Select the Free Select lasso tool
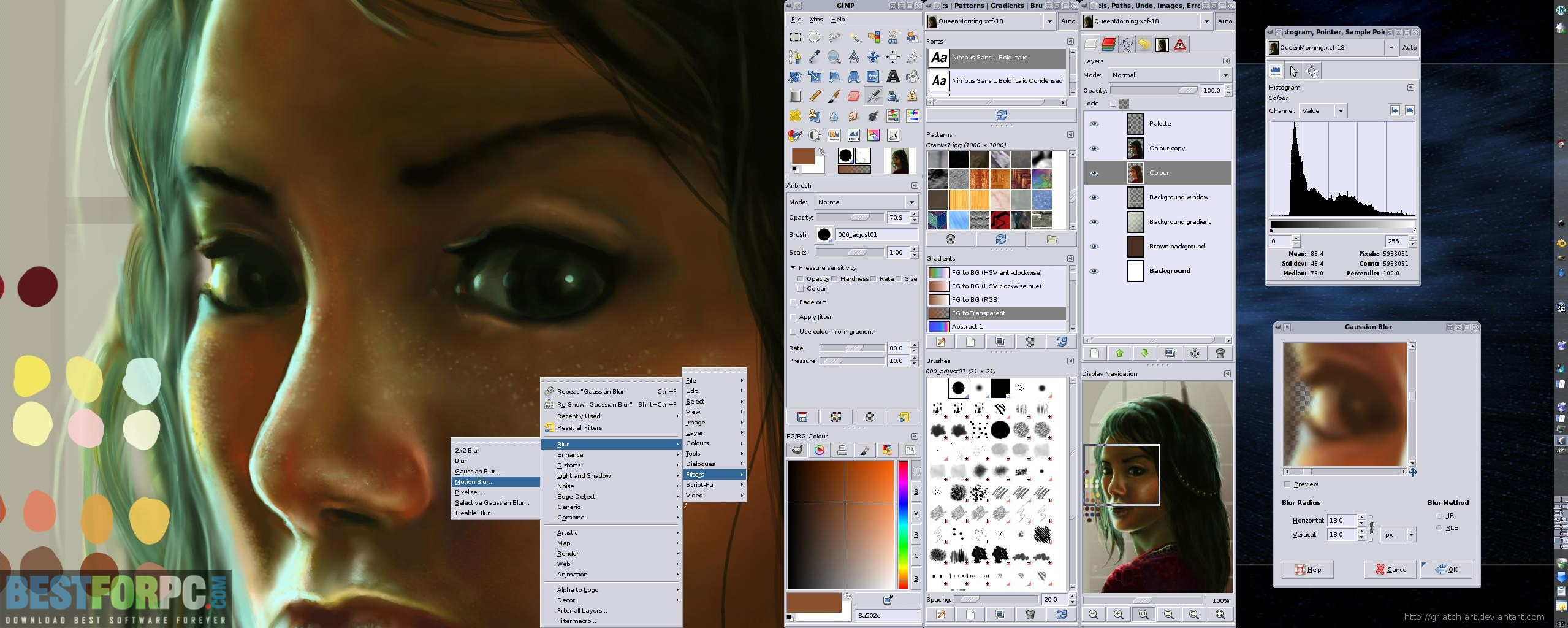1568x628 pixels. coord(834,37)
